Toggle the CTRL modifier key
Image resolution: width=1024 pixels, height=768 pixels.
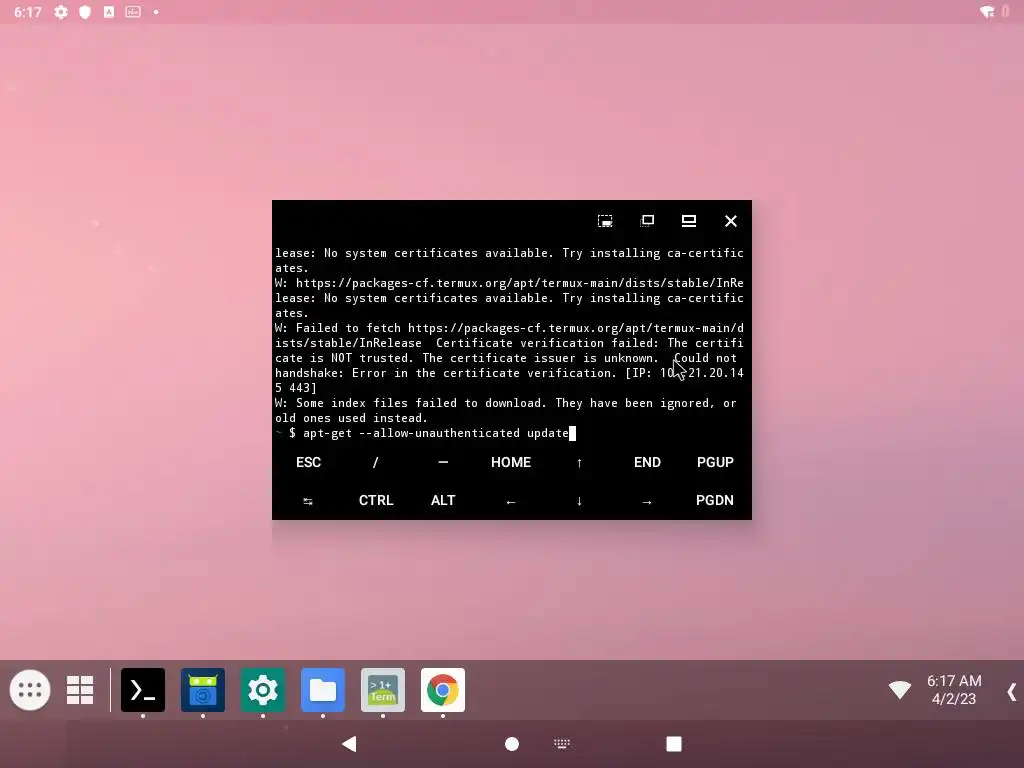coord(376,500)
